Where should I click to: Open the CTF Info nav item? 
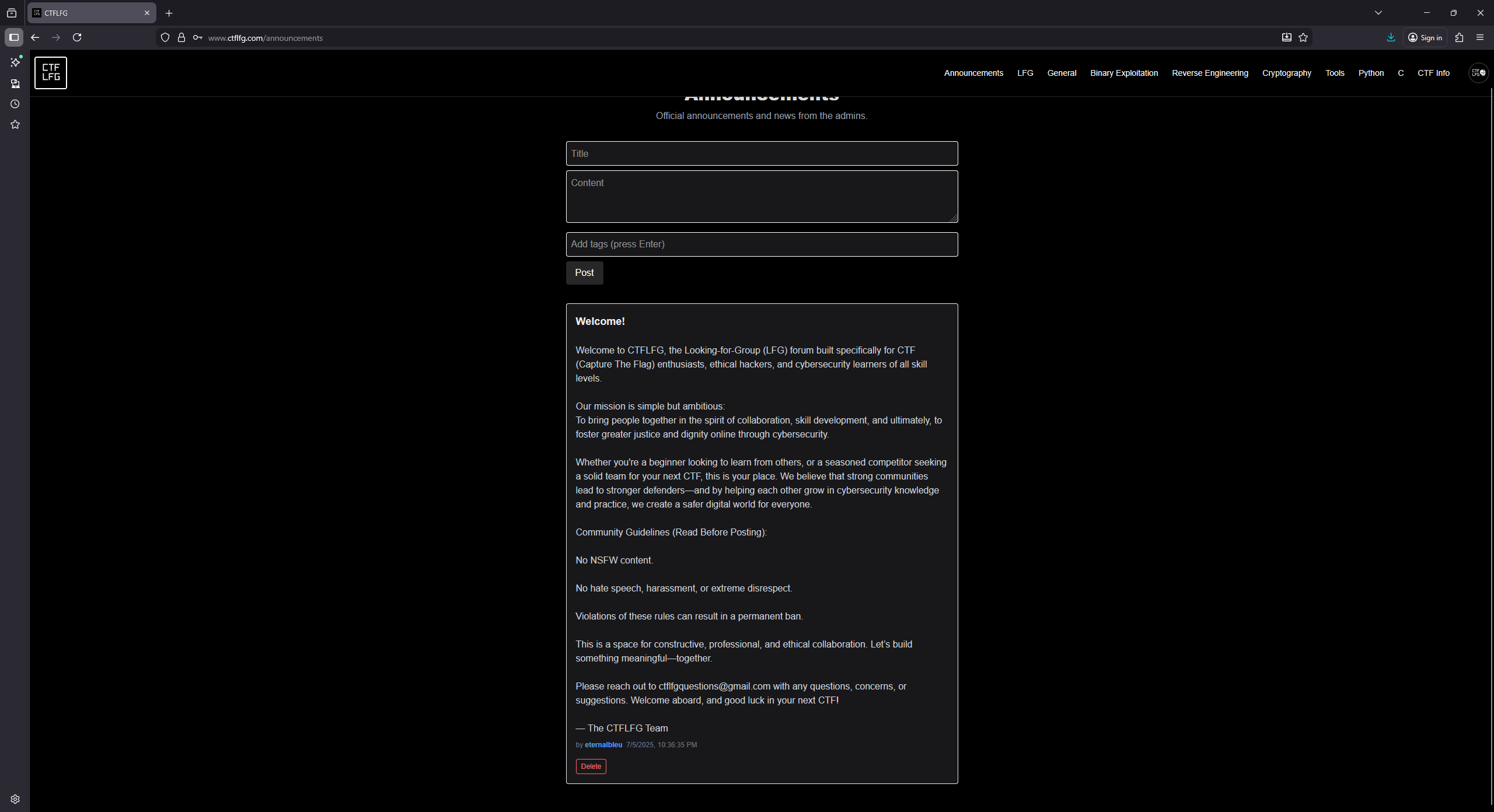coord(1433,73)
